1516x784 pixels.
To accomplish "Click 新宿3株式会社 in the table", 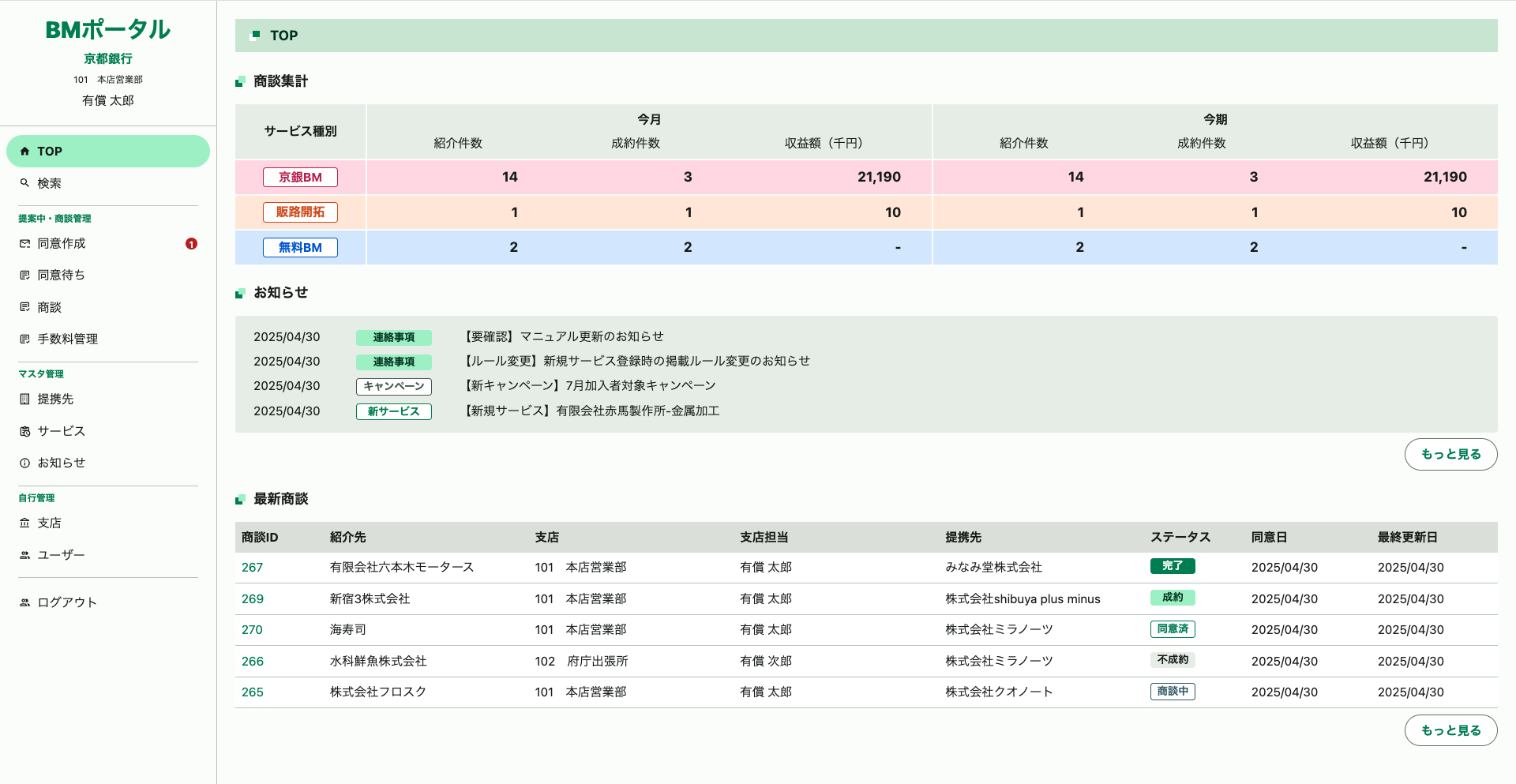I will [x=370, y=599].
